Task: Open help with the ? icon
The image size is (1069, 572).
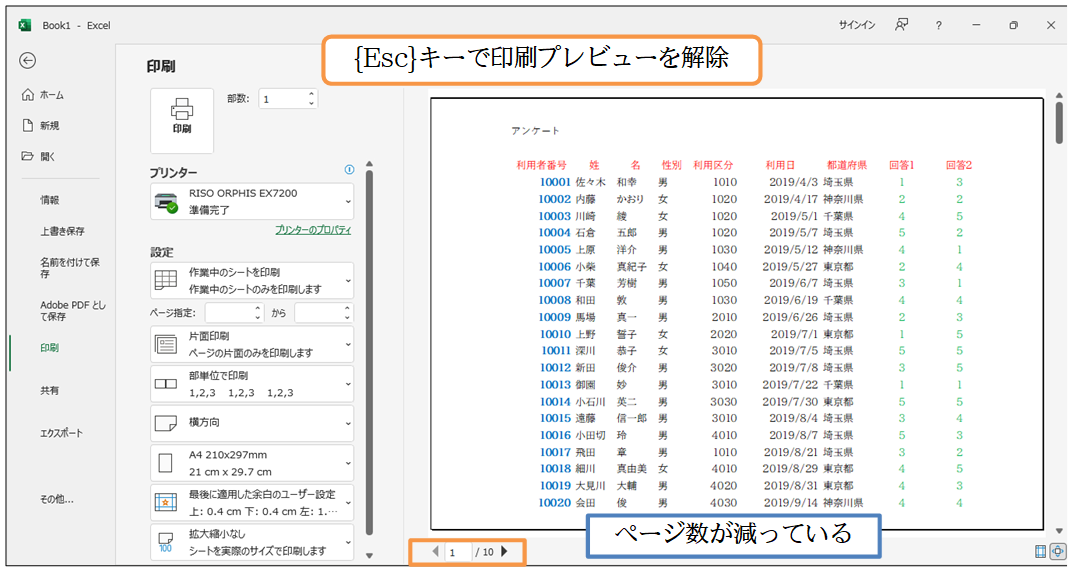Action: [939, 25]
